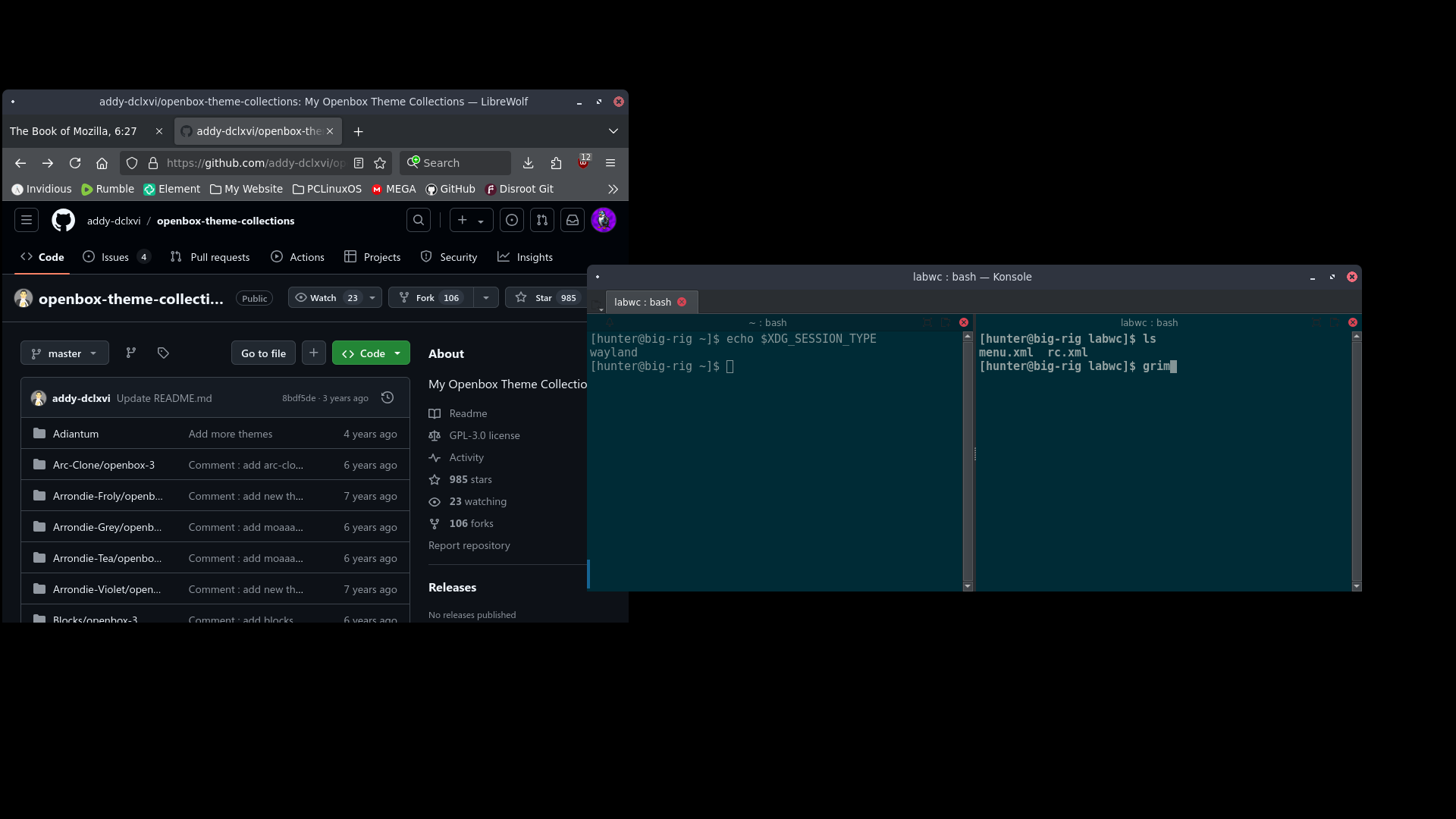1456x819 pixels.
Task: Open the Fork options dropdown arrow
Action: [486, 298]
